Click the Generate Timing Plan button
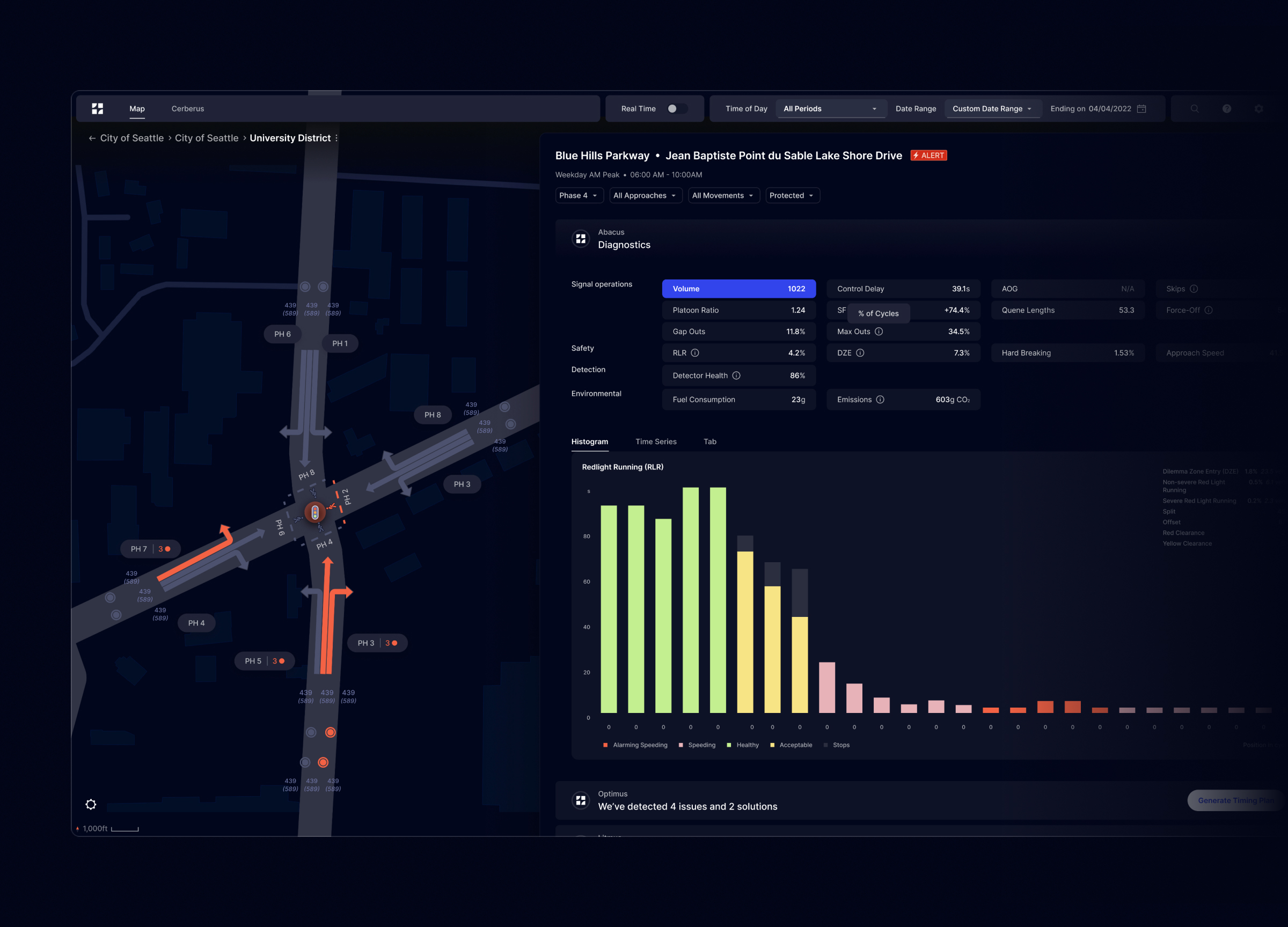This screenshot has width=1288, height=927. 1236,800
